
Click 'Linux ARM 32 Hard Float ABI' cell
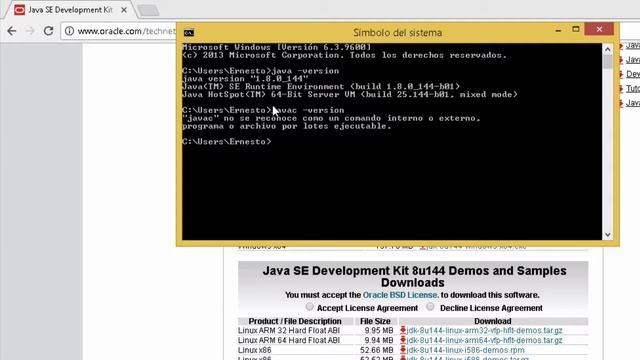[x=289, y=330]
